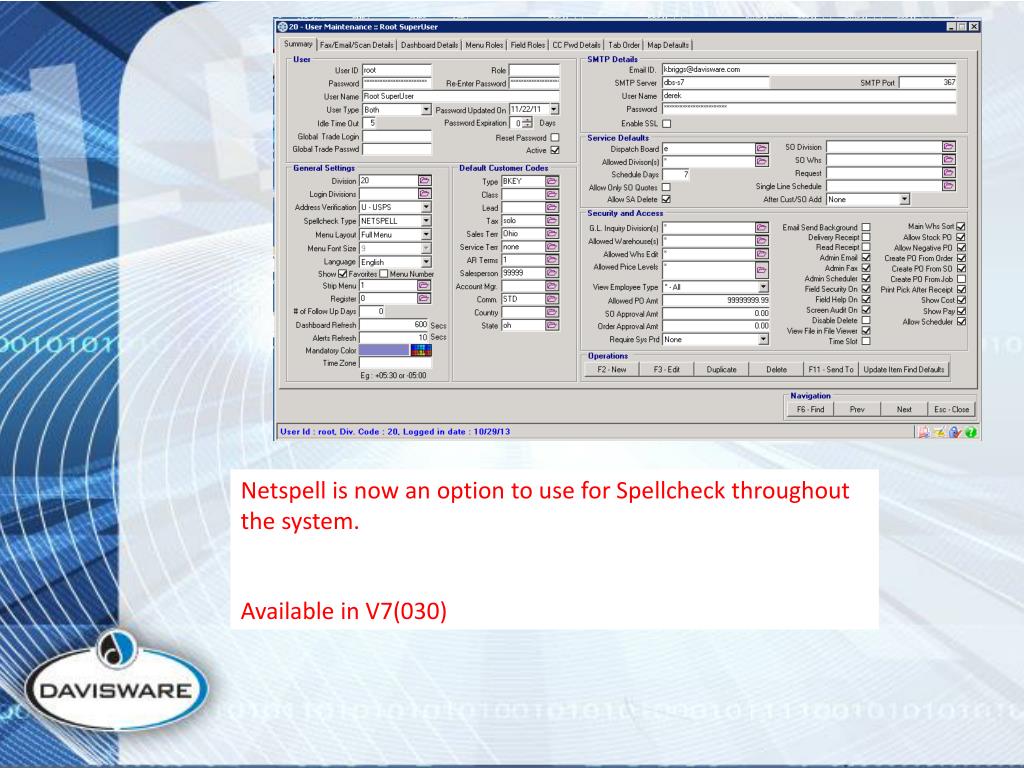Screen dimensions: 1024x768
Task: Open lookup icon for SO Division
Action: [x=949, y=147]
